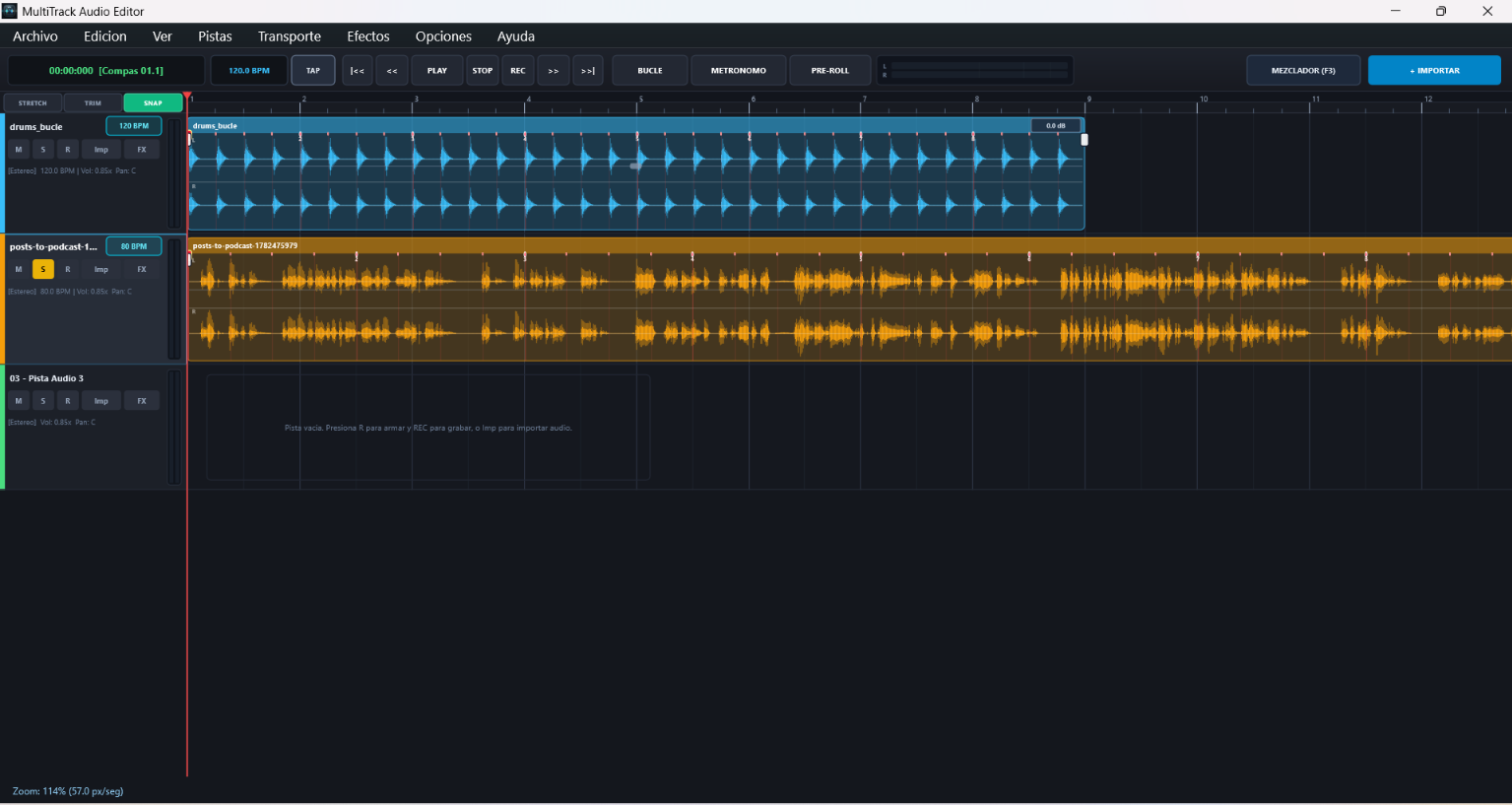1512x805 pixels.
Task: Click the global 120.0 BPM tempo field
Action: coord(249,71)
